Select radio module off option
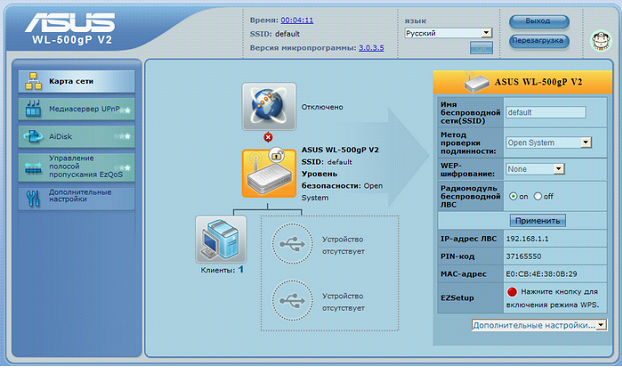 click(538, 196)
